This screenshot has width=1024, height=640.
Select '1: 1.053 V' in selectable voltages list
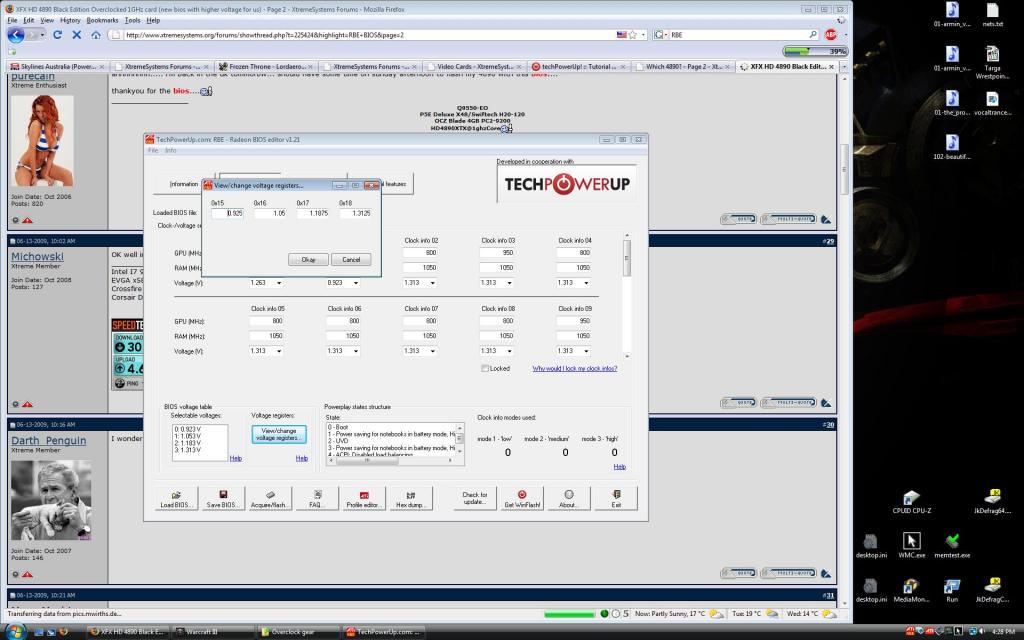click(x=187, y=436)
